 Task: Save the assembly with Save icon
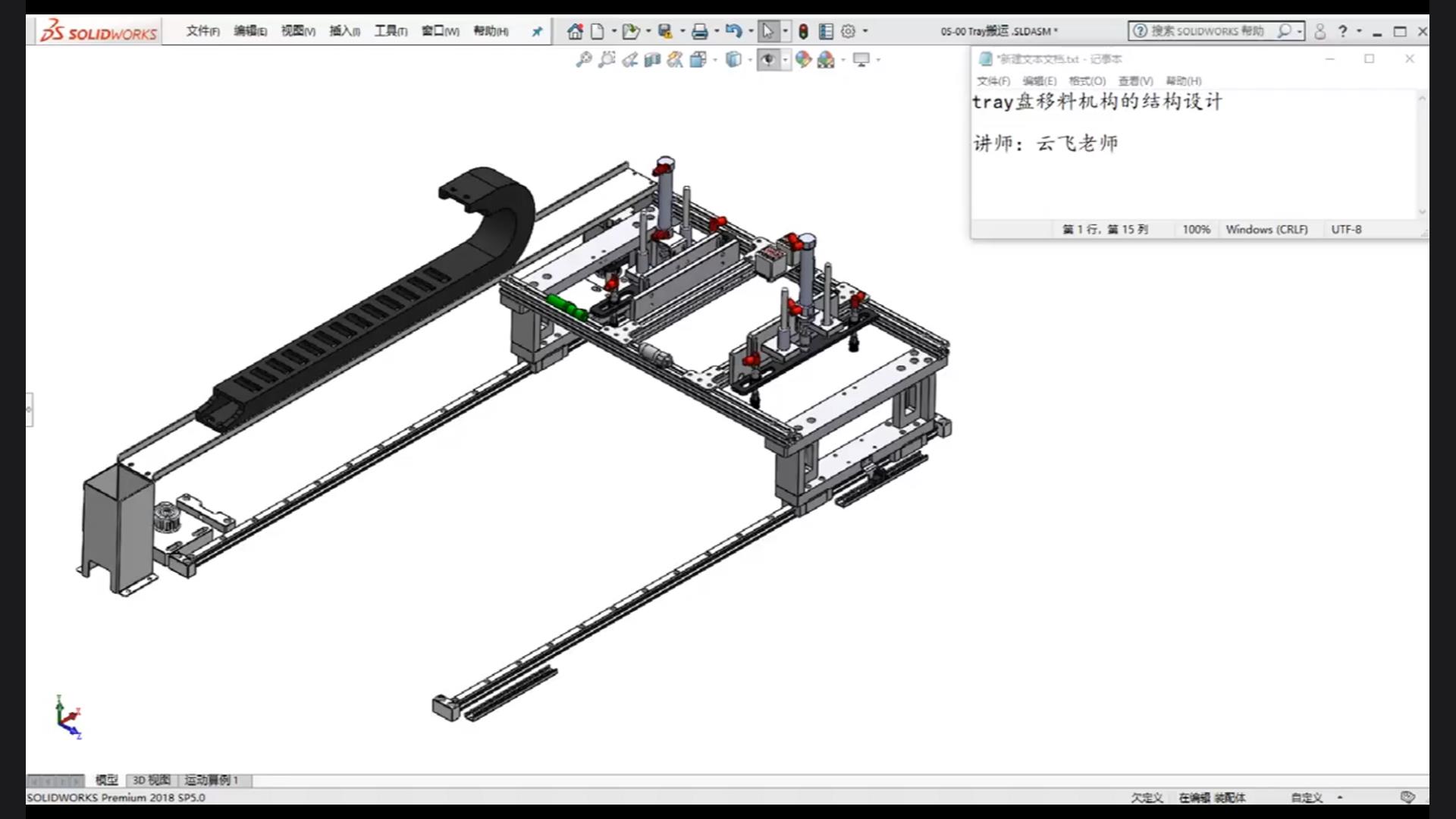click(665, 31)
